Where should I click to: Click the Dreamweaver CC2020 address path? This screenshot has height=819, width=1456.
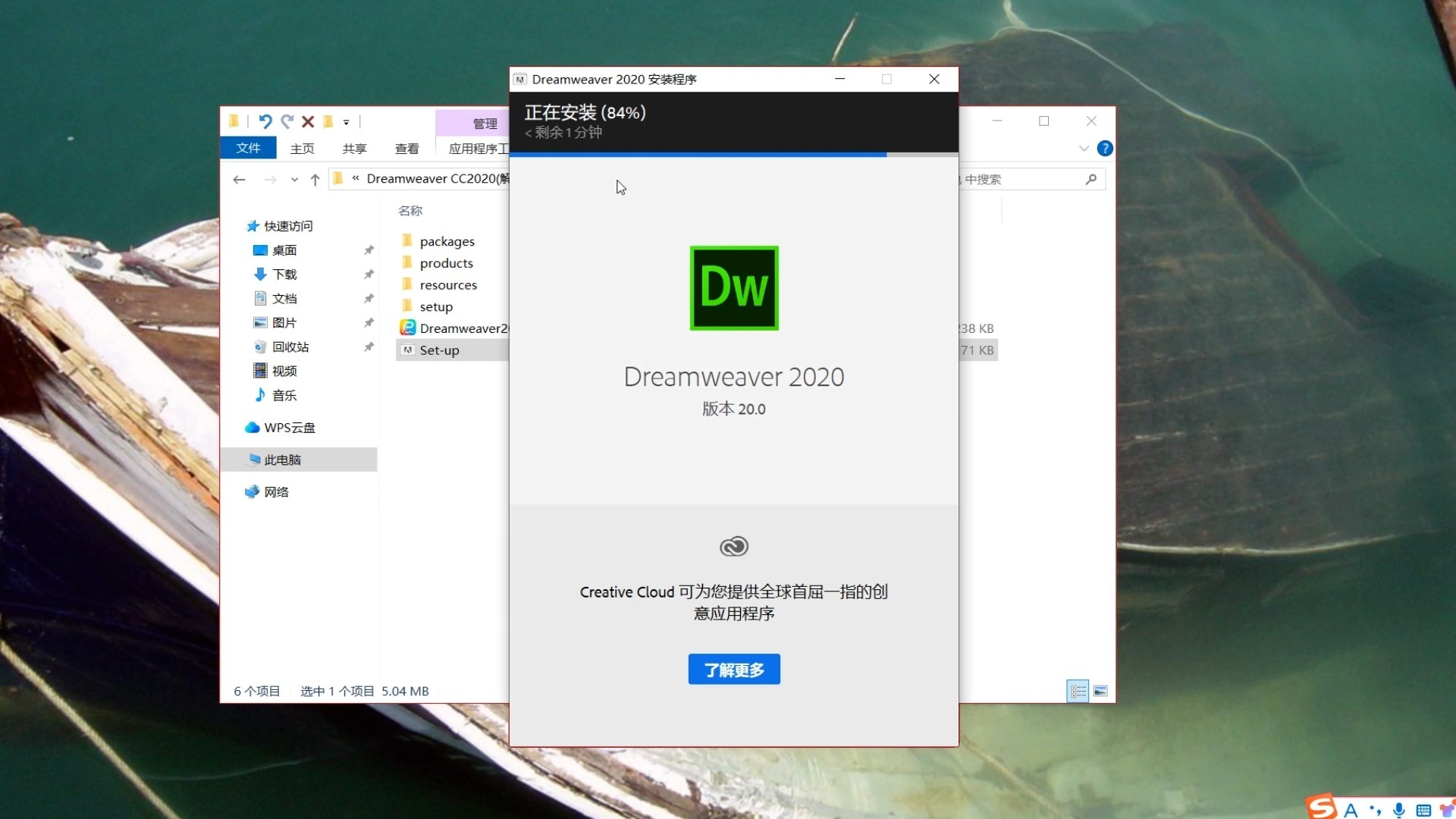pyautogui.click(x=438, y=178)
